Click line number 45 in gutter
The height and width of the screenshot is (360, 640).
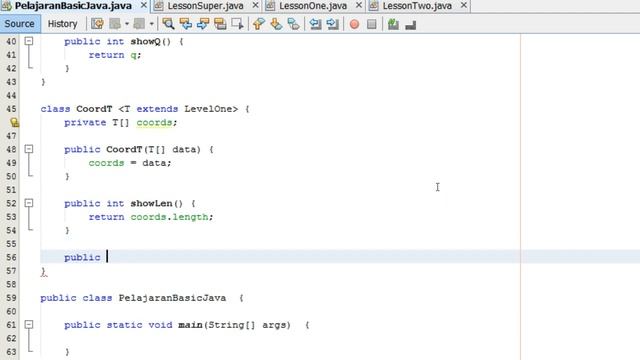point(11,109)
